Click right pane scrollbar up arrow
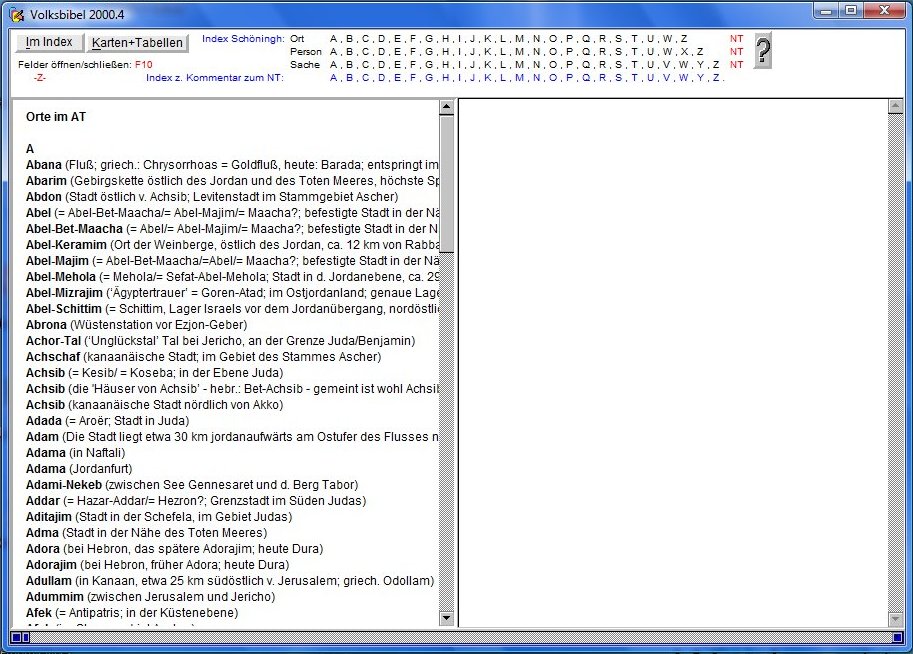913x654 pixels. [895, 107]
